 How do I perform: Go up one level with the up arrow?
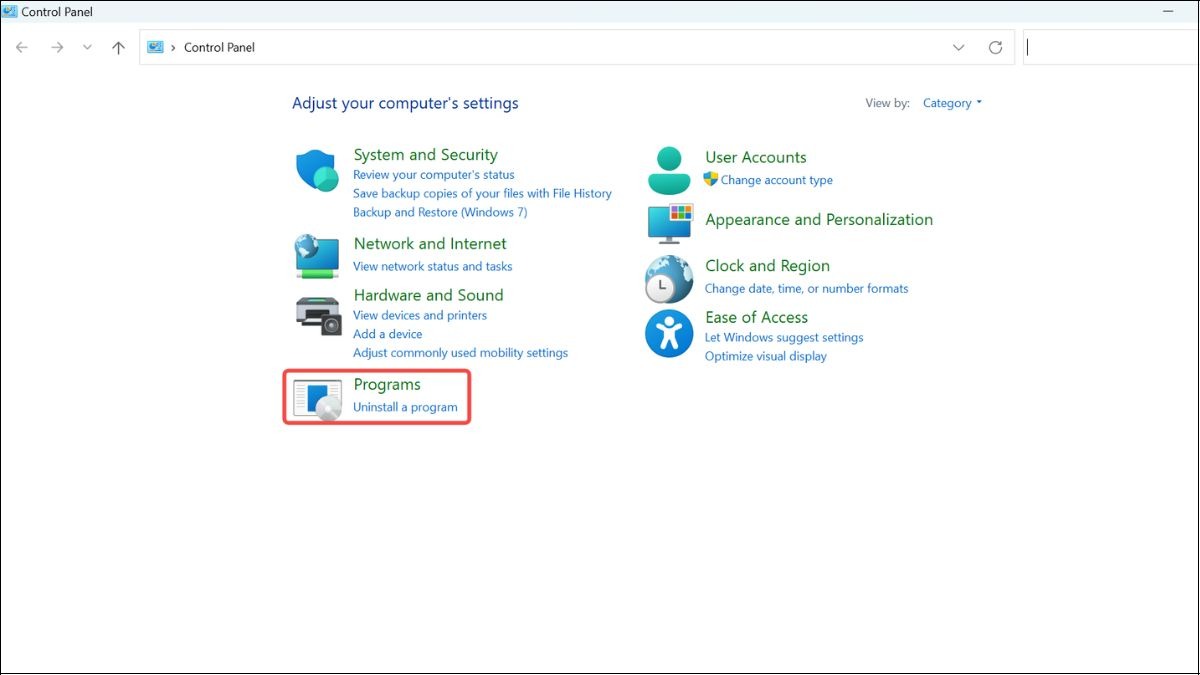pyautogui.click(x=118, y=47)
